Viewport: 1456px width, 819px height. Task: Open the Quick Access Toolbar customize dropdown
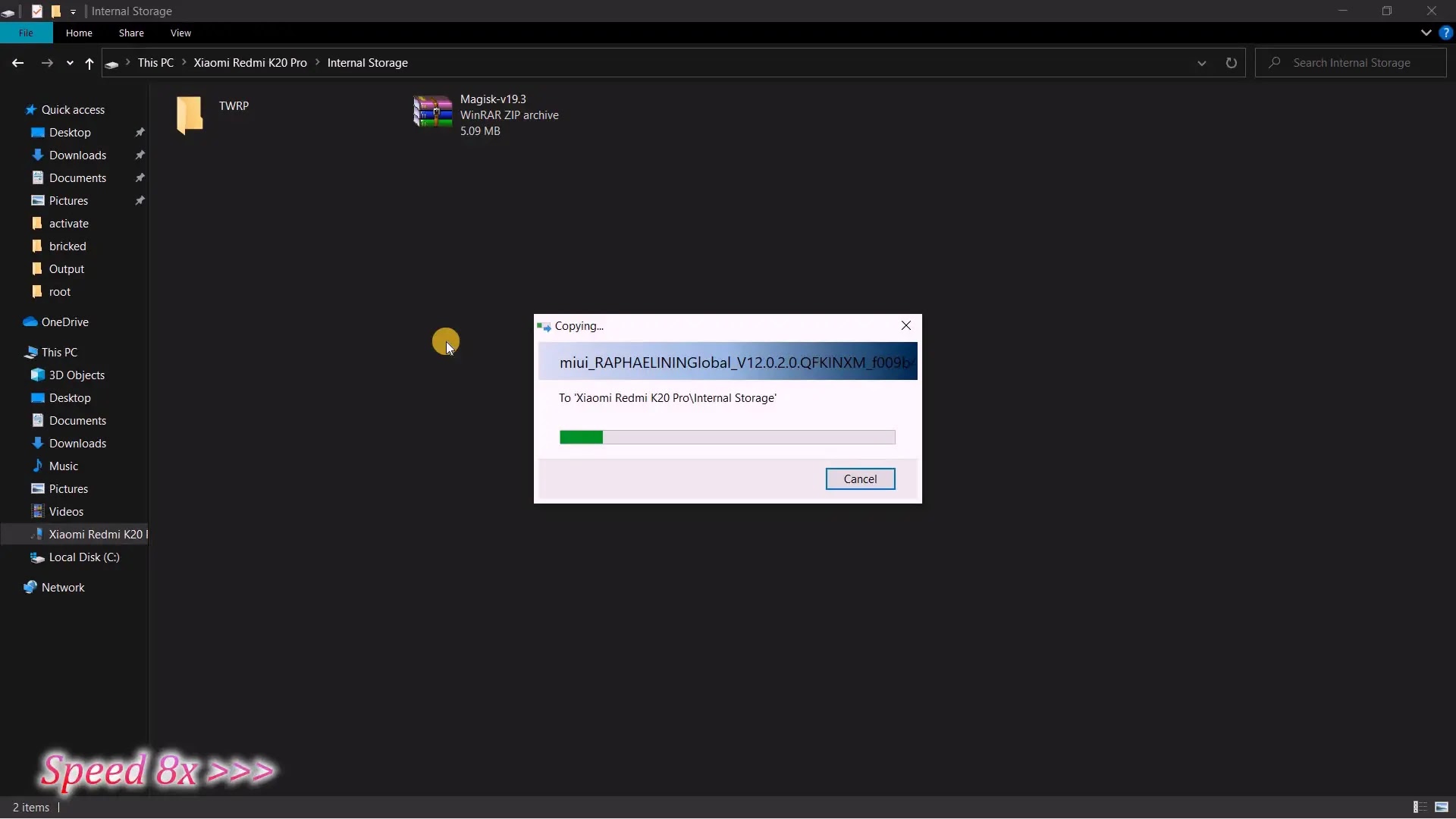point(73,11)
